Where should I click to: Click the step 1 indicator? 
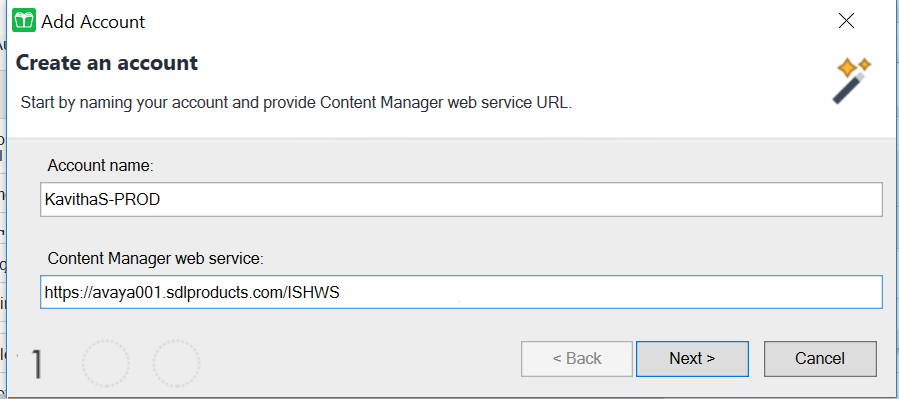click(36, 363)
